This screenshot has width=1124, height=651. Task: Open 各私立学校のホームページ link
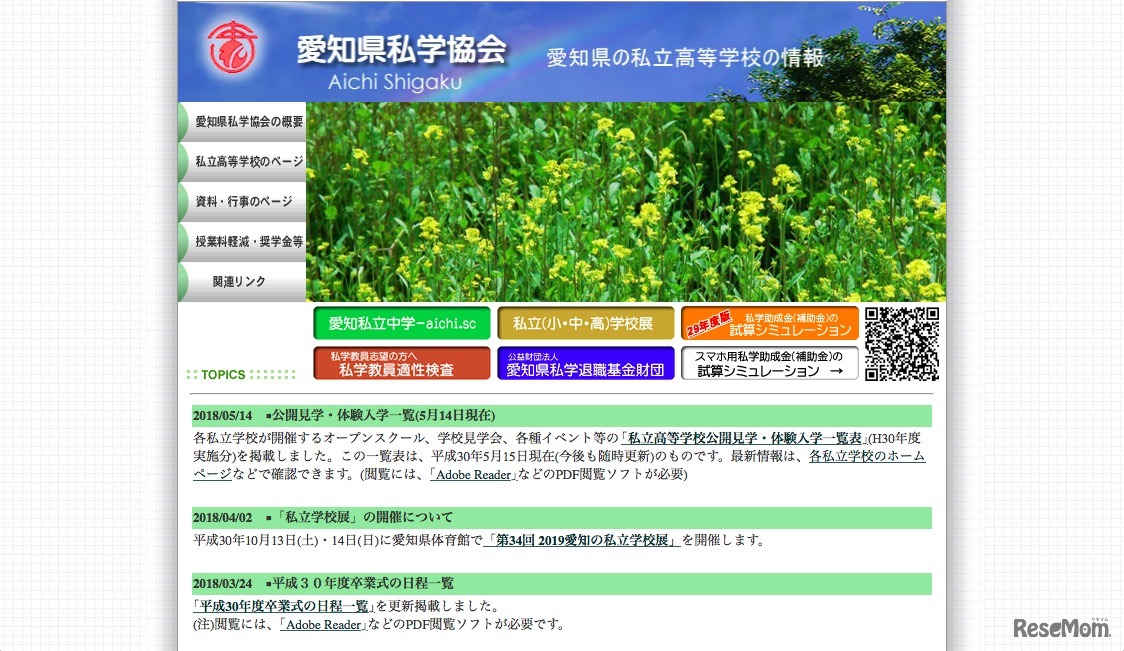[867, 456]
